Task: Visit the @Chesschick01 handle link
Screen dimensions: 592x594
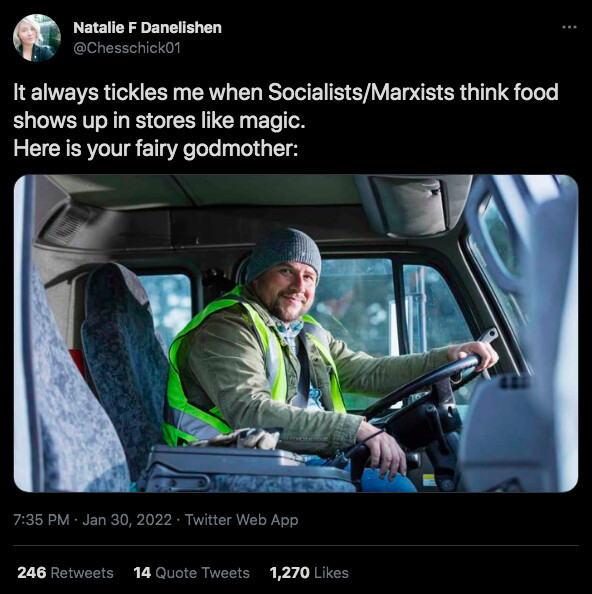Action: pyautogui.click(x=127, y=48)
